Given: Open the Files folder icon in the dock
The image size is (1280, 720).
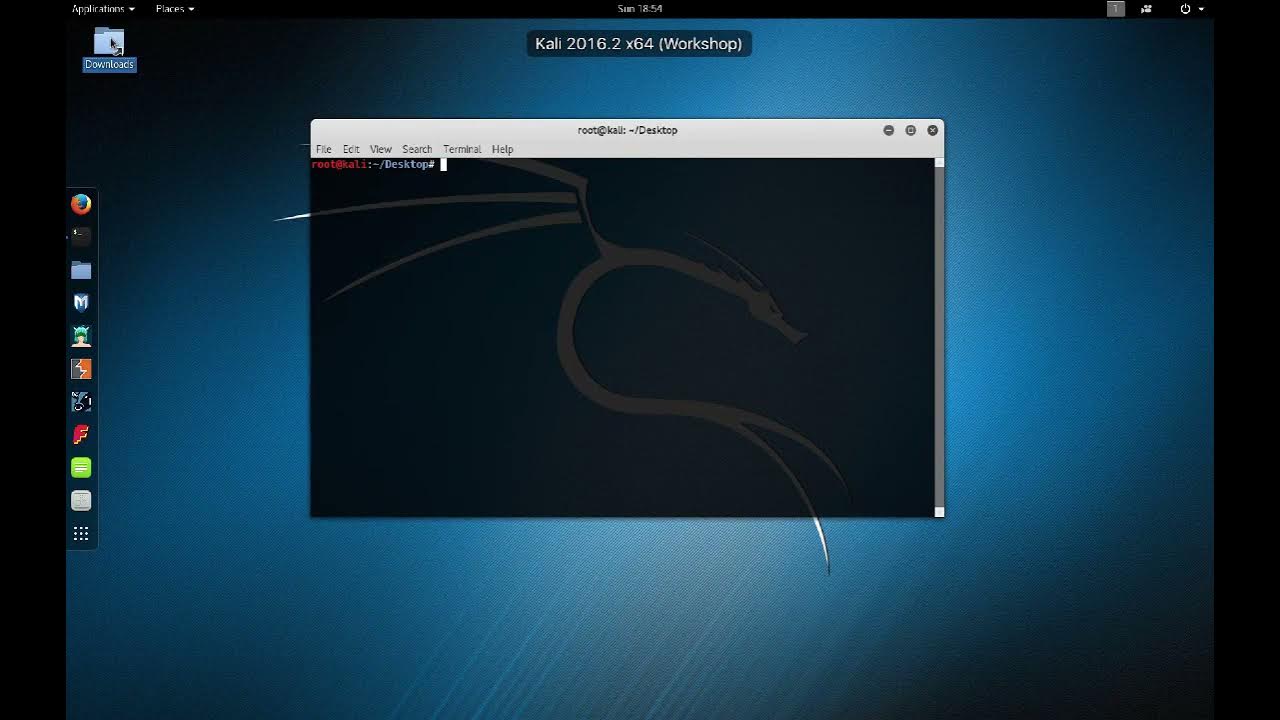Looking at the screenshot, I should click(x=81, y=270).
